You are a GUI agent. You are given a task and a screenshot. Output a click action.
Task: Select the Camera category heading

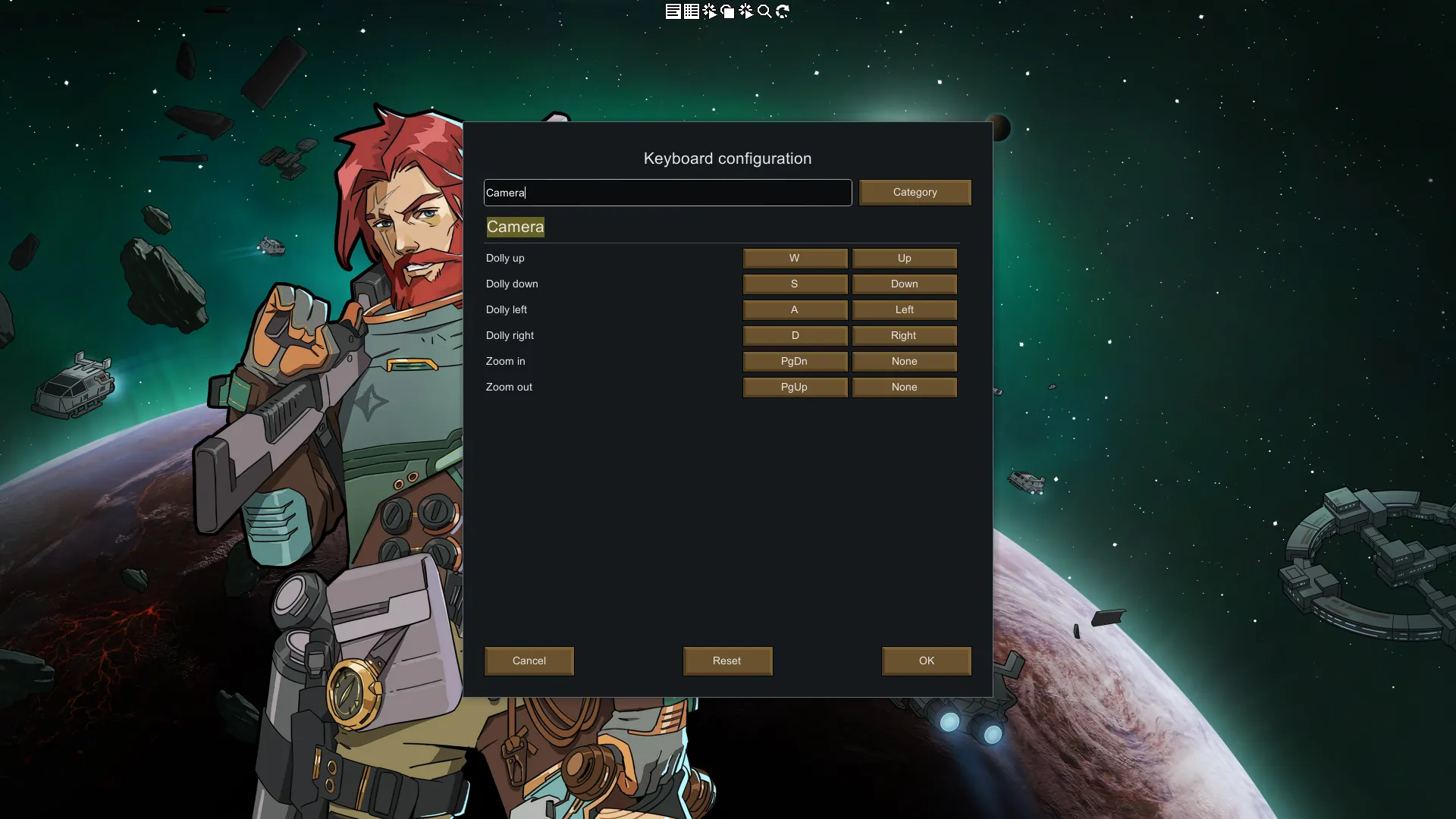point(515,227)
